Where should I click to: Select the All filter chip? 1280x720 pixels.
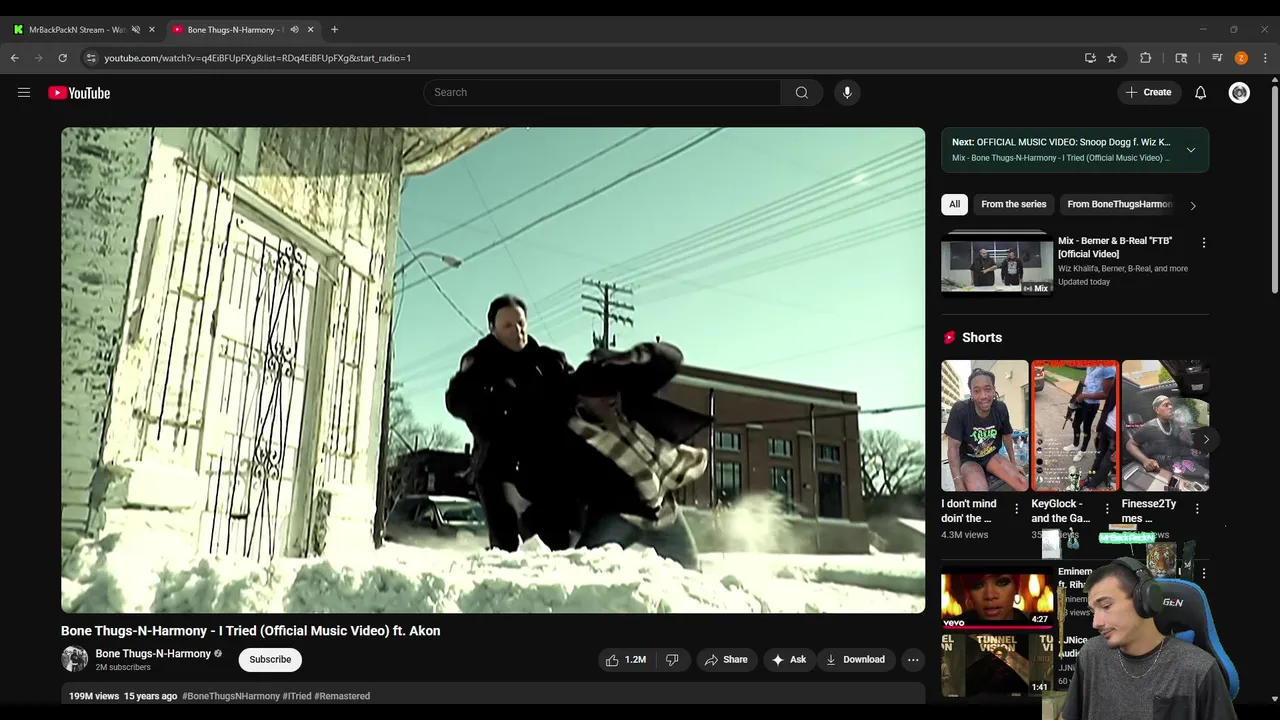pyautogui.click(x=954, y=204)
